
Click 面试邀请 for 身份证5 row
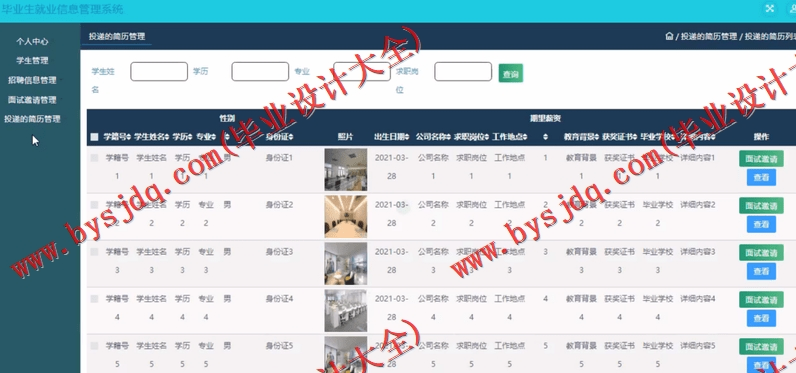click(x=761, y=347)
